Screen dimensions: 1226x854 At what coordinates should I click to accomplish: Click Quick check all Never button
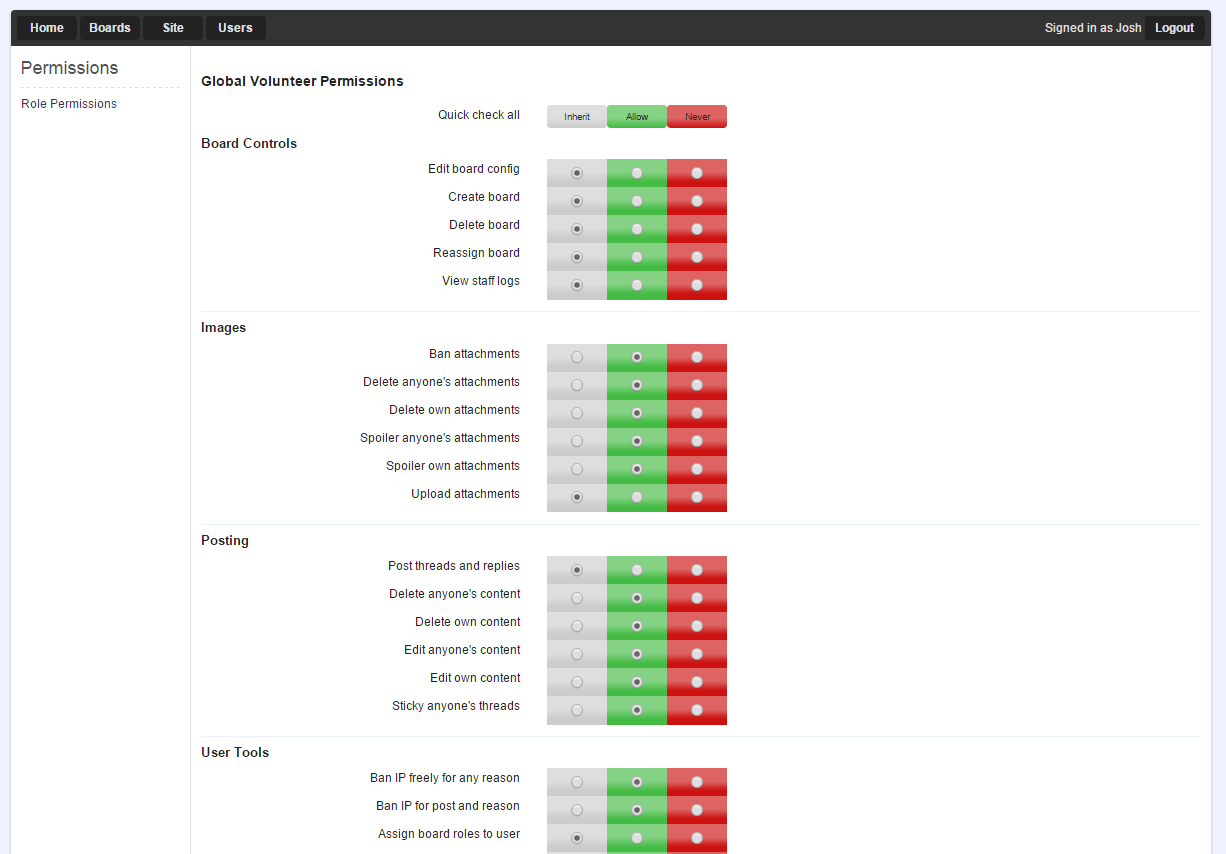click(x=697, y=117)
